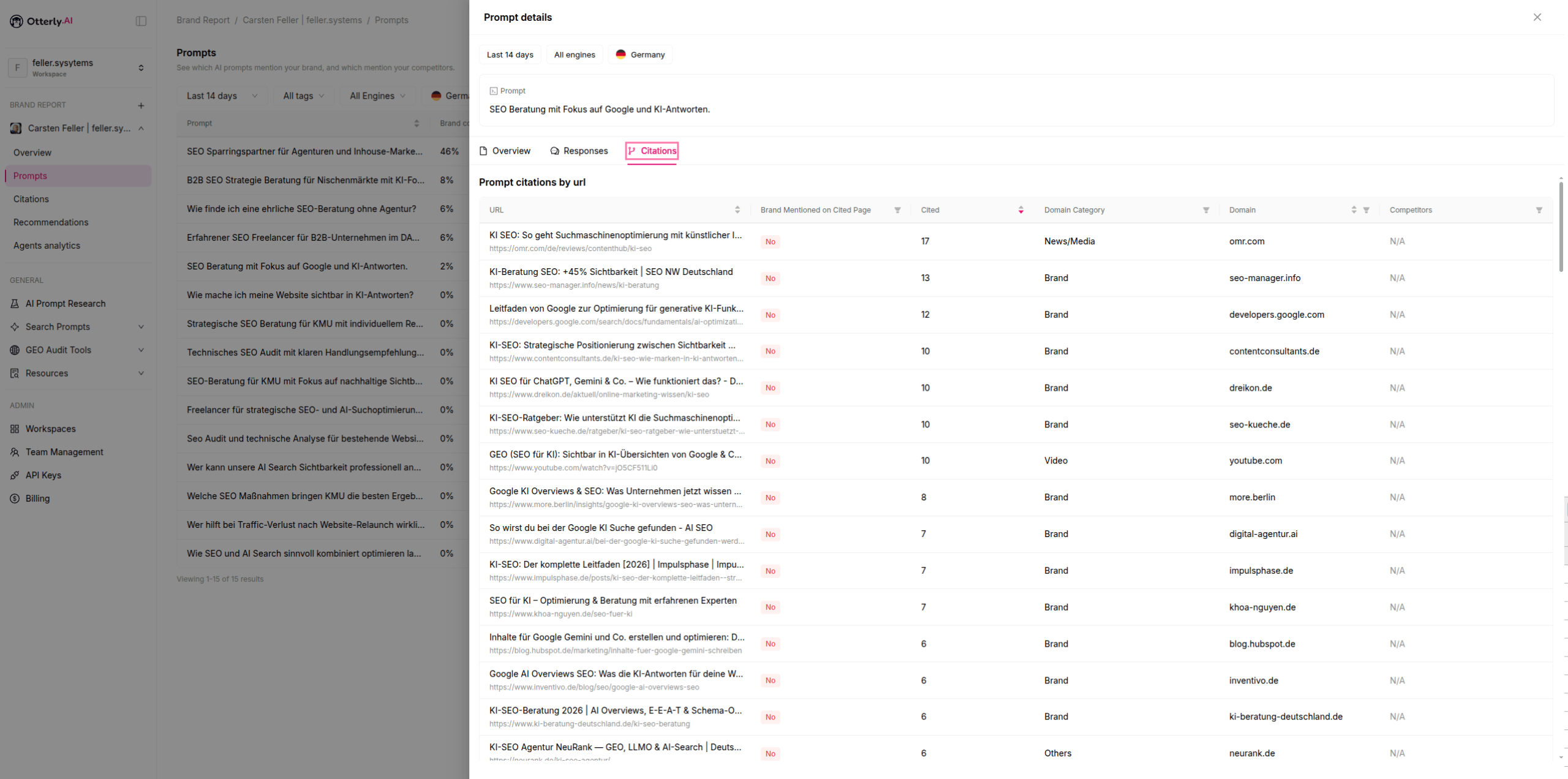
Task: Click the All engines chip in panel
Action: tap(575, 55)
